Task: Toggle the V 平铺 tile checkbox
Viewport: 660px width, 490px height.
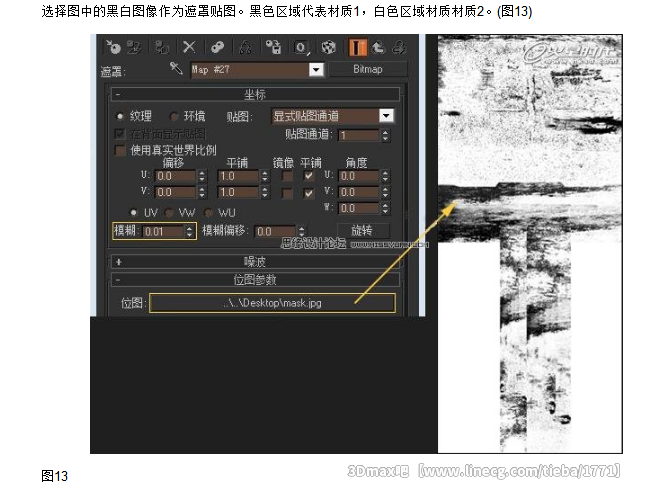Action: [309, 193]
